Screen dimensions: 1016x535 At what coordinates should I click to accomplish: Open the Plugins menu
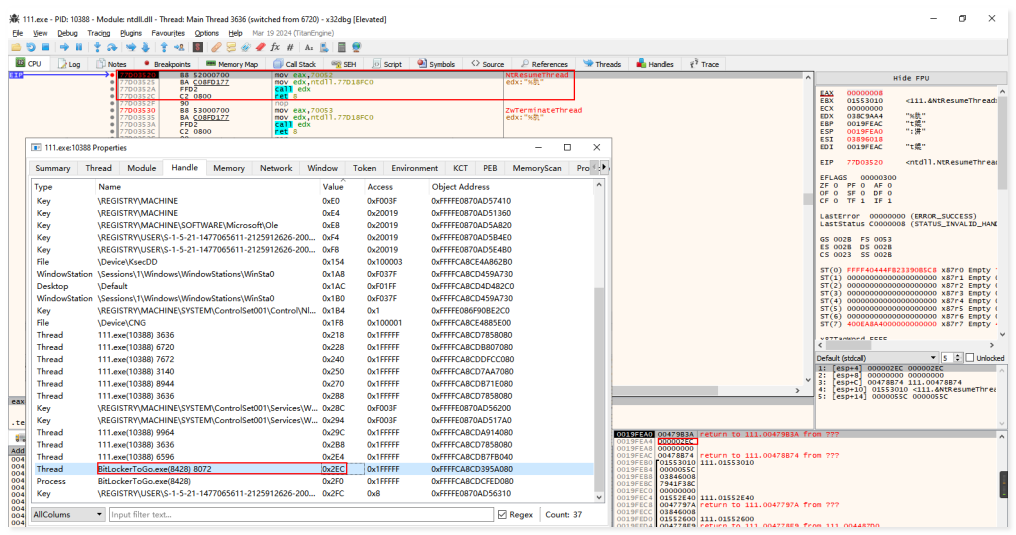click(131, 33)
